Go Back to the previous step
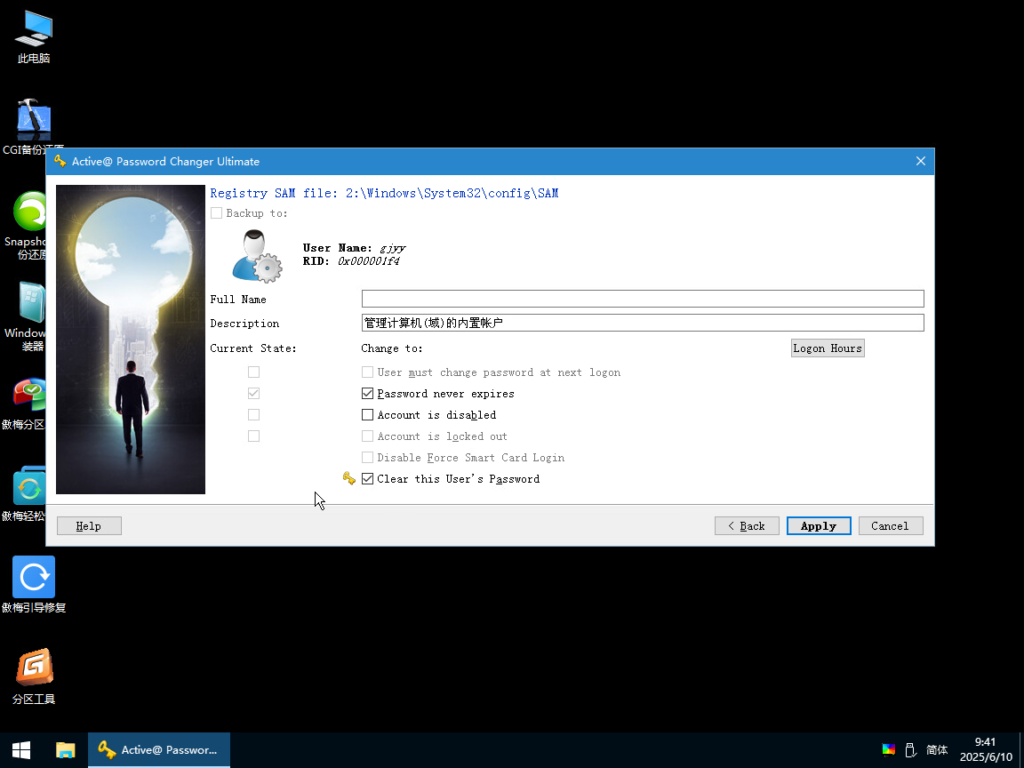Screen dimensions: 1024x768 click(746, 526)
